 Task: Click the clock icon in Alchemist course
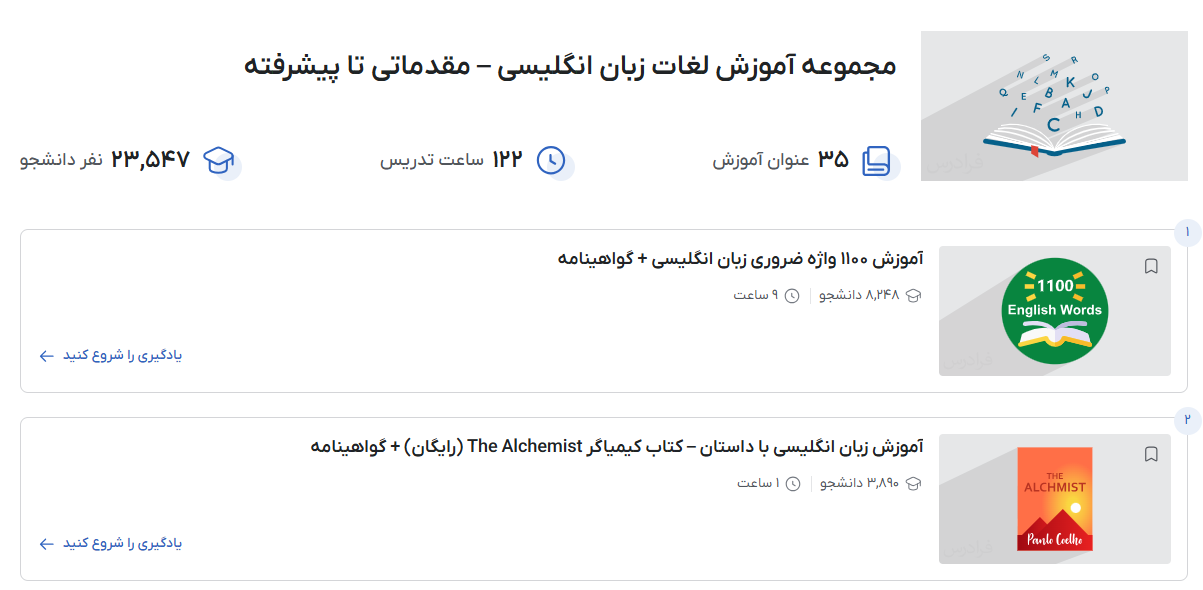pos(793,484)
